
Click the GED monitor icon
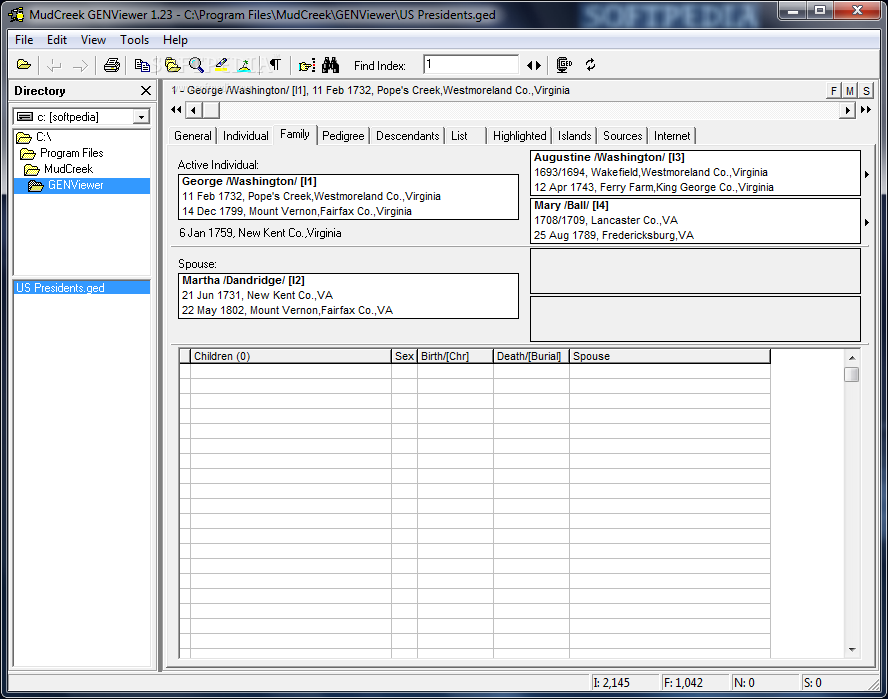pos(564,65)
